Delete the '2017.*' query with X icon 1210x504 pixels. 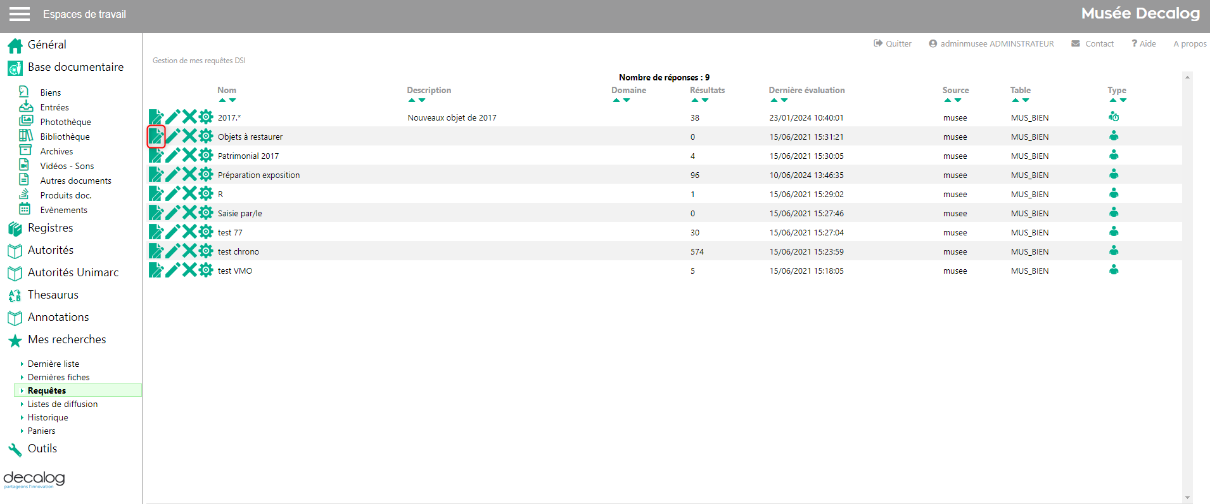click(189, 118)
